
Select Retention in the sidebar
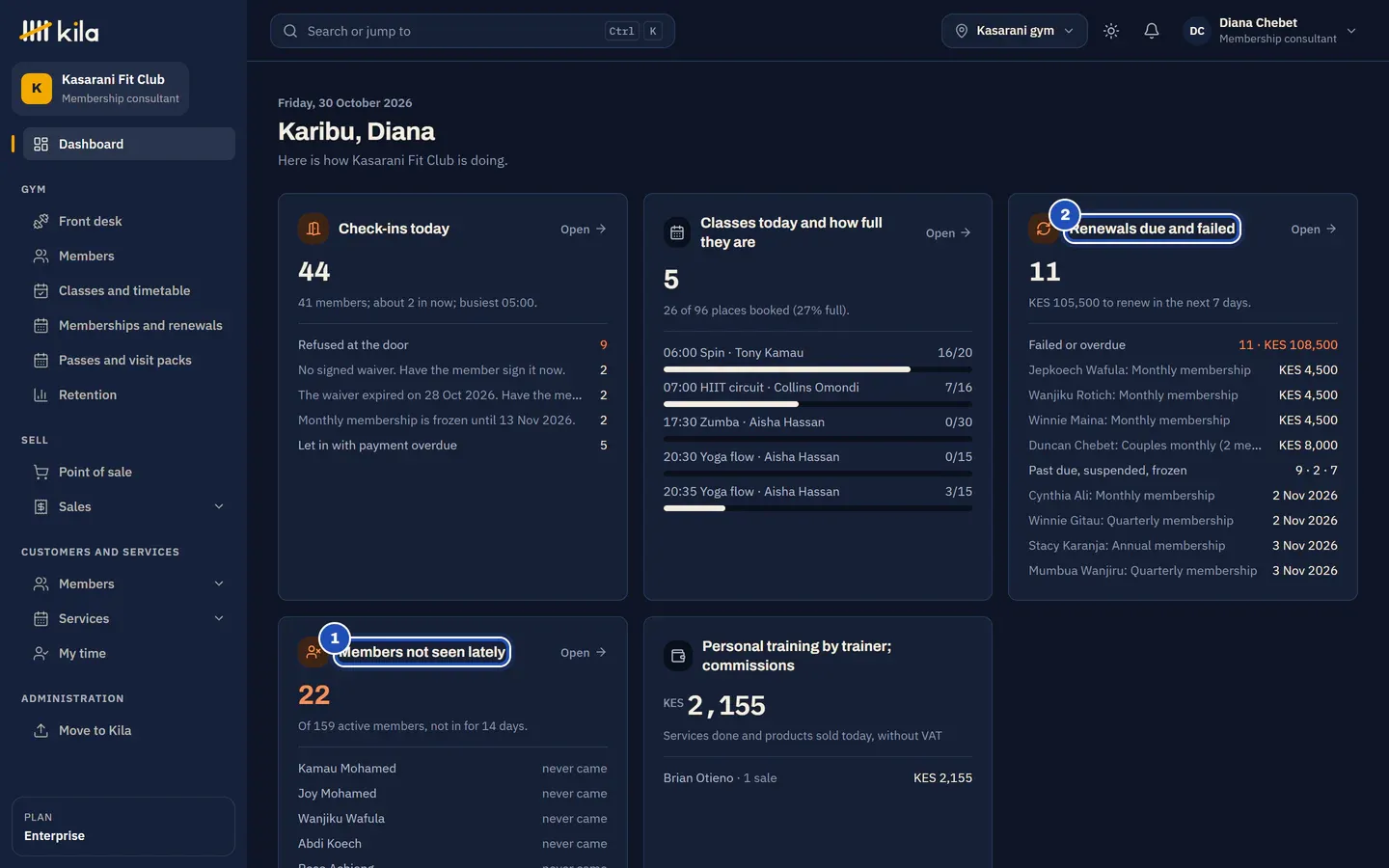129,395
